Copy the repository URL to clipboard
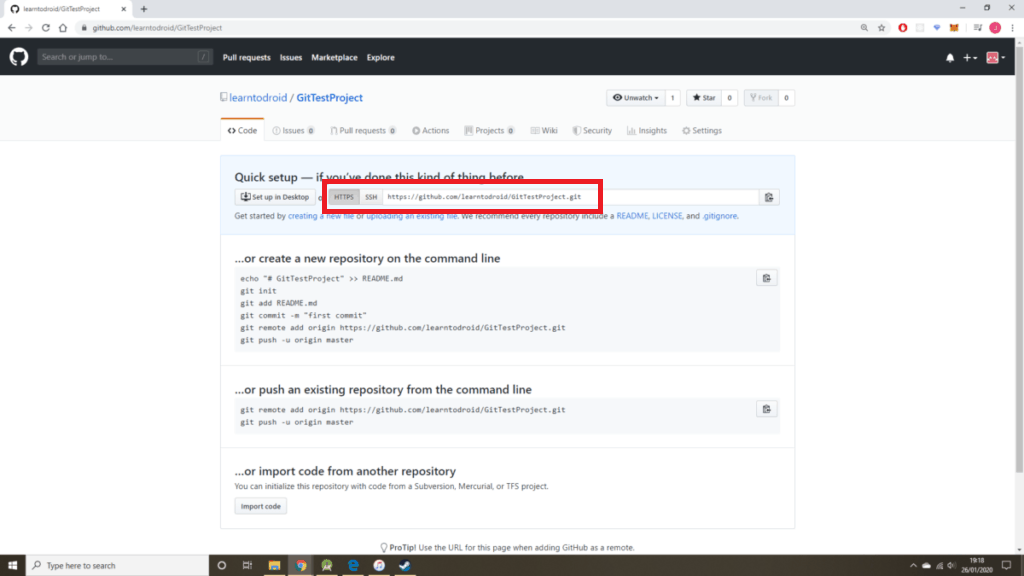This screenshot has width=1024, height=576. pyautogui.click(x=768, y=197)
